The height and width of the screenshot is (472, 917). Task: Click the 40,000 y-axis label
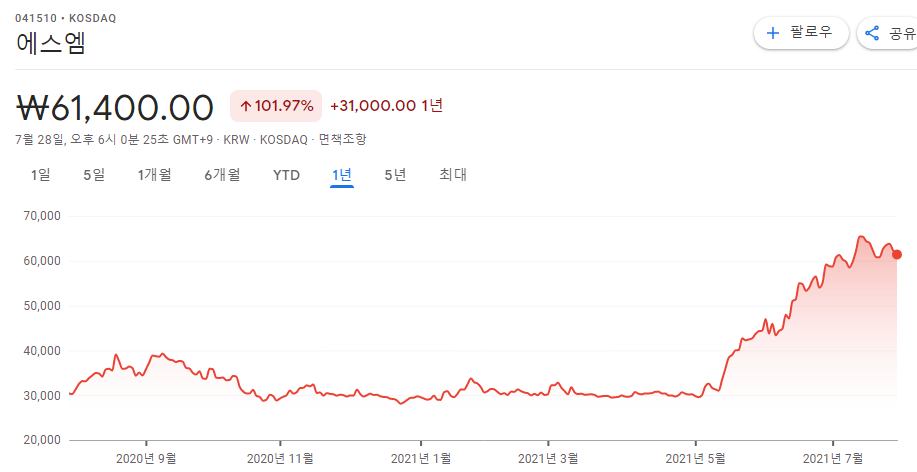[x=42, y=351]
